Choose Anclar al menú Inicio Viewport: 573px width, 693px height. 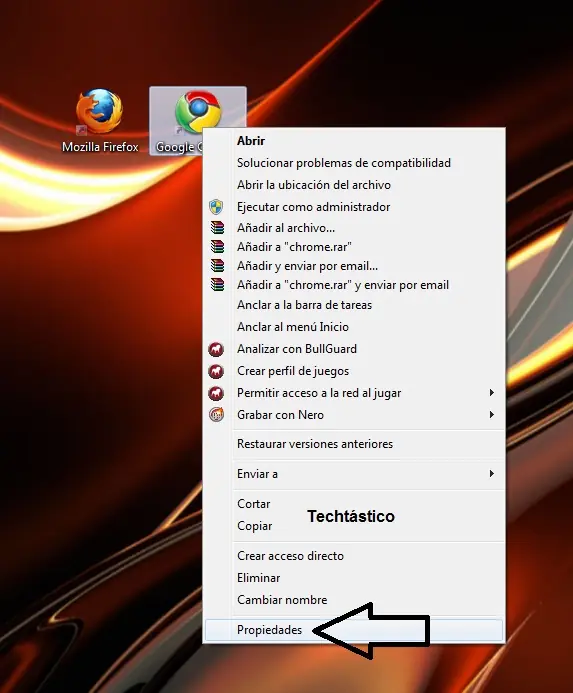click(x=354, y=327)
